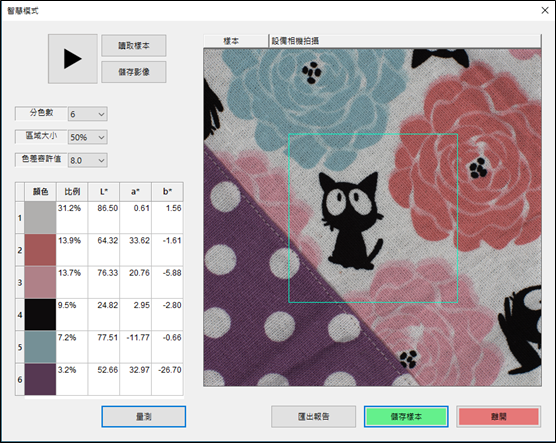556x443 pixels.
Task: Open the 分色數 dropdown showing 6
Action: pos(88,114)
